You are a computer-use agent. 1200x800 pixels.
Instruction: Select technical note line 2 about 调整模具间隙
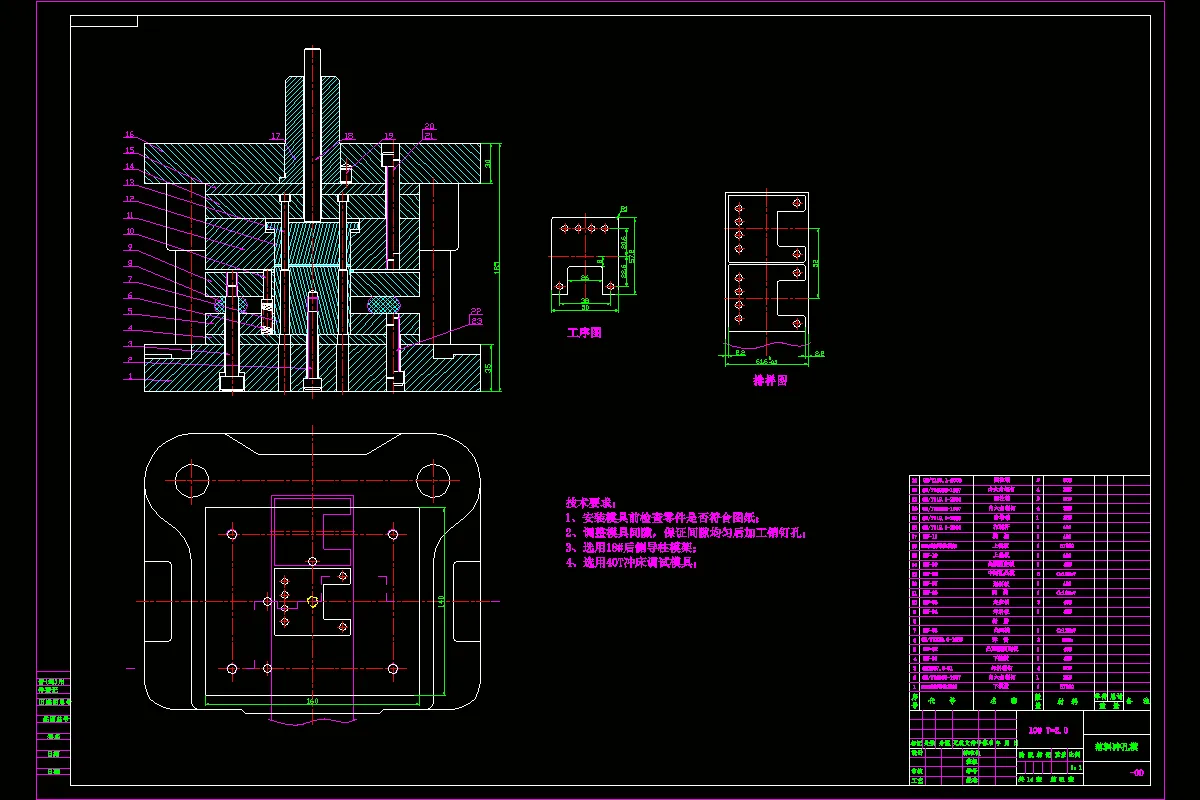click(686, 533)
